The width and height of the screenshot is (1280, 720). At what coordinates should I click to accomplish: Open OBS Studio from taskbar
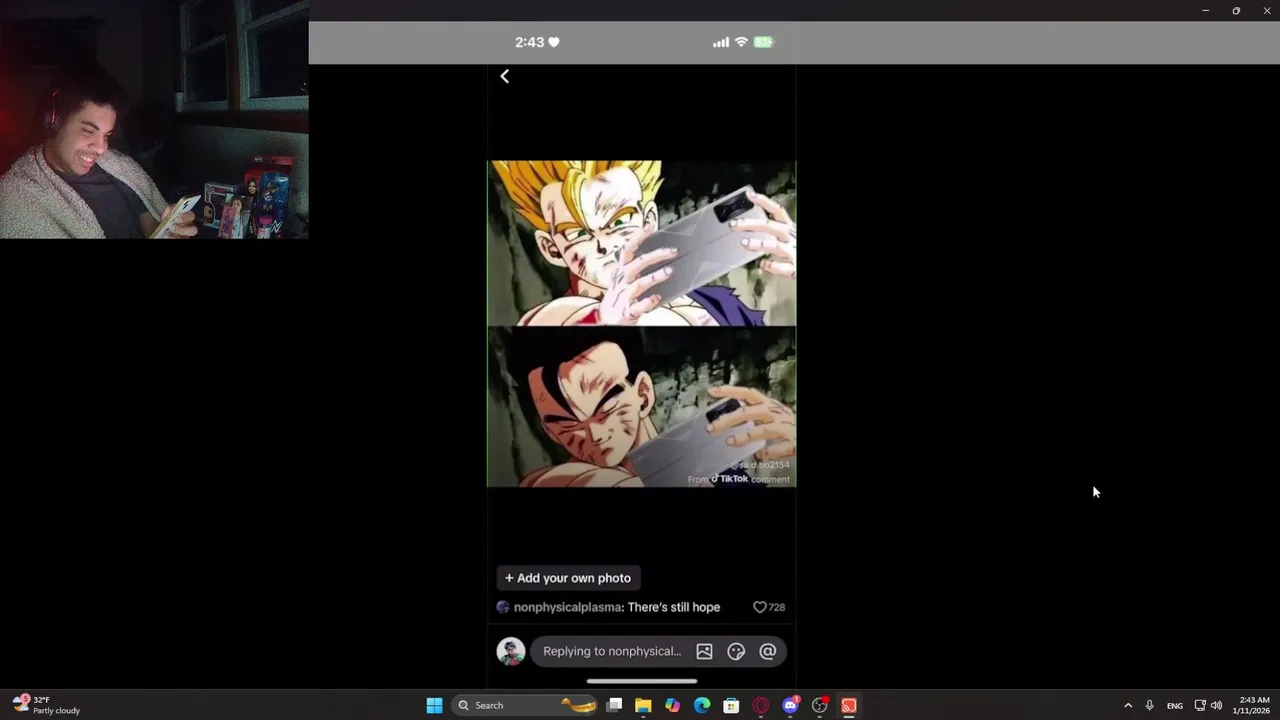coord(820,705)
